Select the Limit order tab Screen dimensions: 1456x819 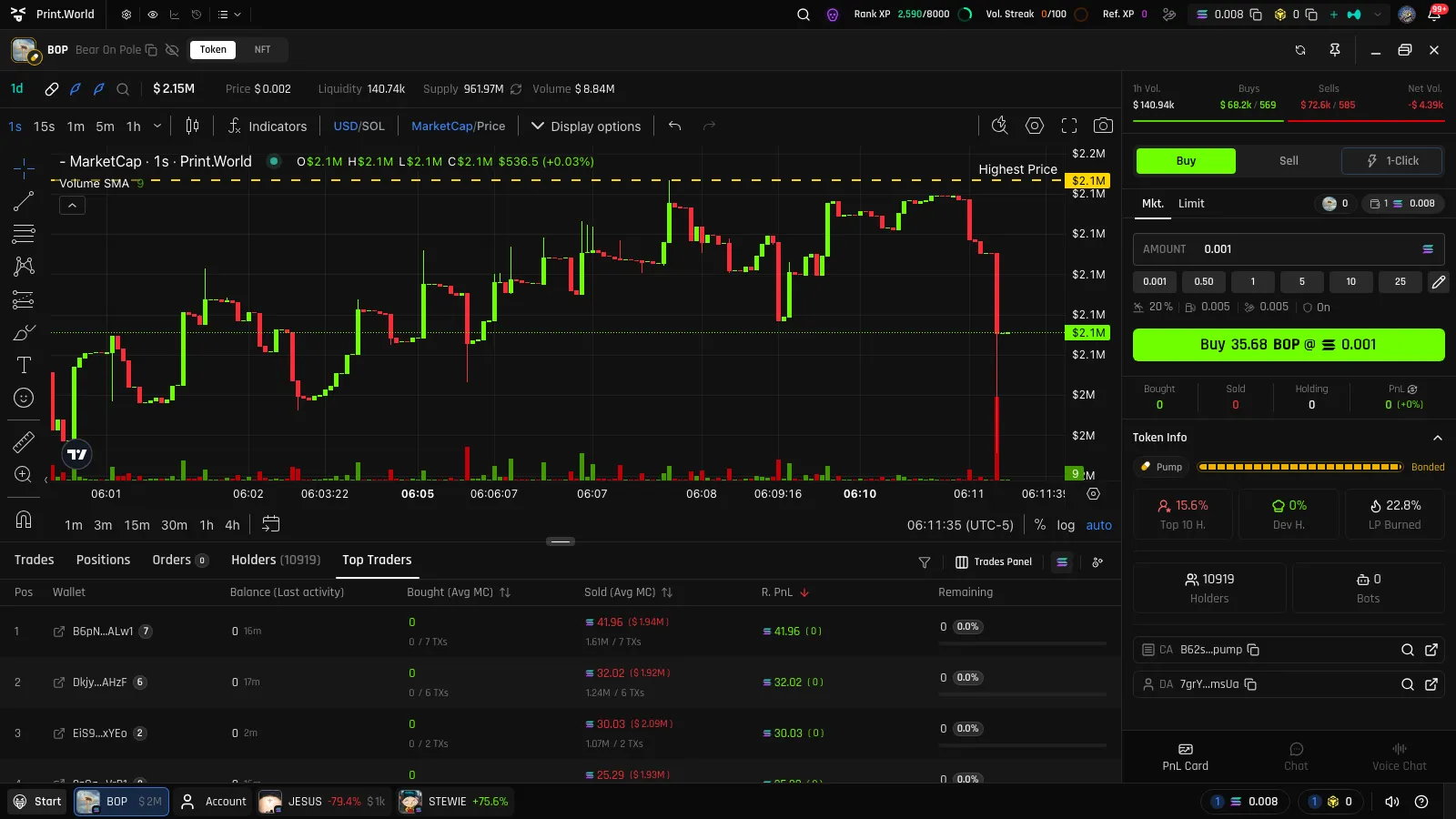point(1191,204)
